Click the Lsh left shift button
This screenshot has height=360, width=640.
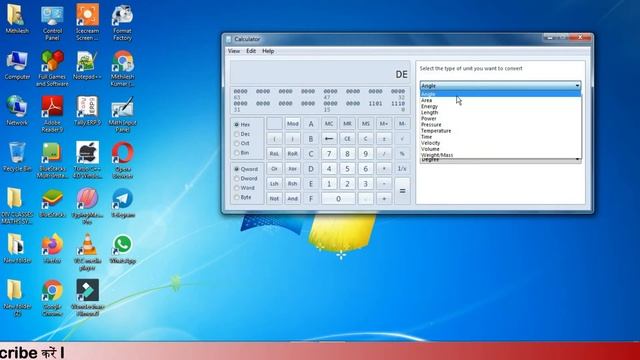tap(274, 184)
